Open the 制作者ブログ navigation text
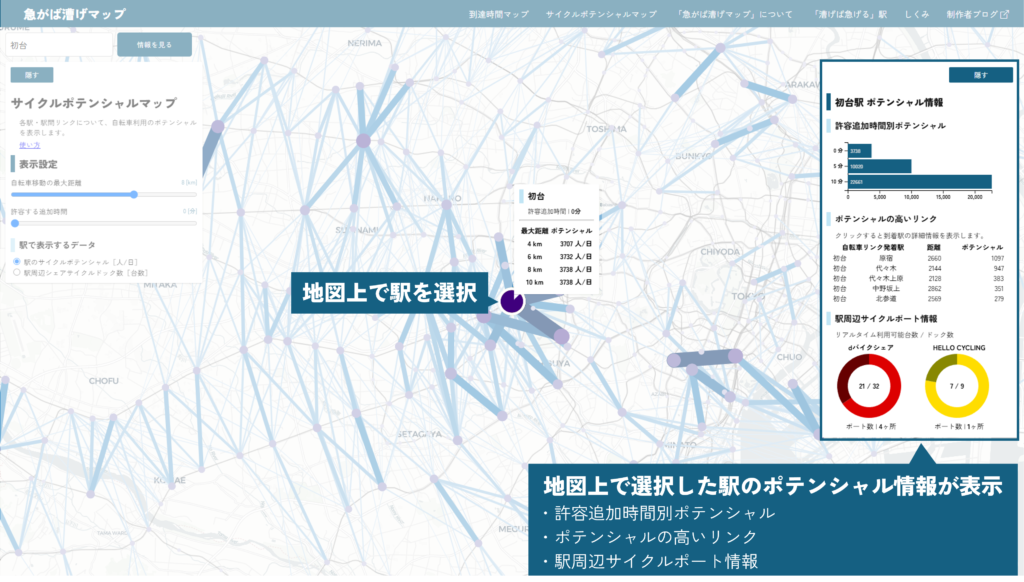Image resolution: width=1024 pixels, height=582 pixels. pos(972,14)
